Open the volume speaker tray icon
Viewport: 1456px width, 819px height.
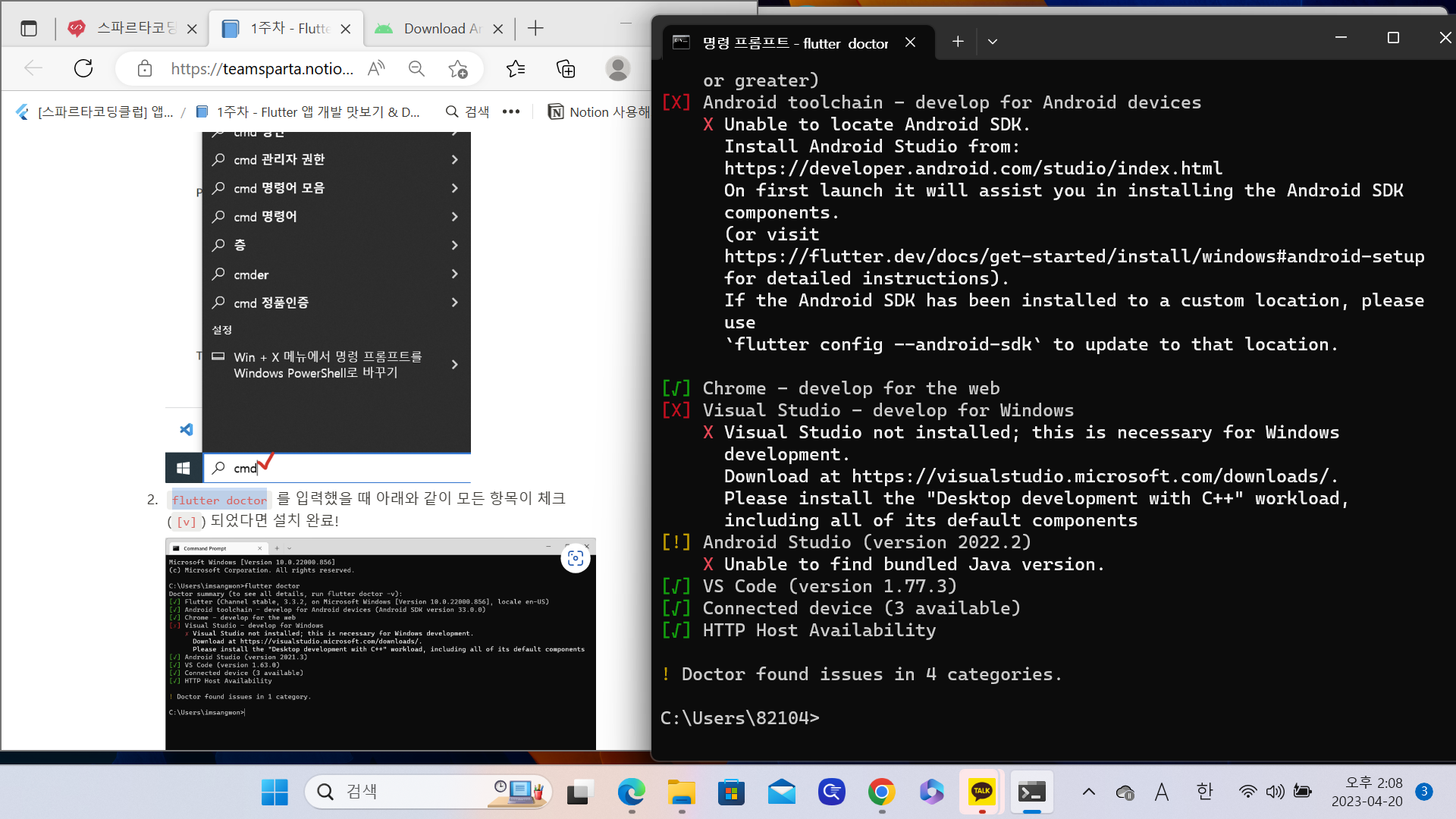point(1275,792)
